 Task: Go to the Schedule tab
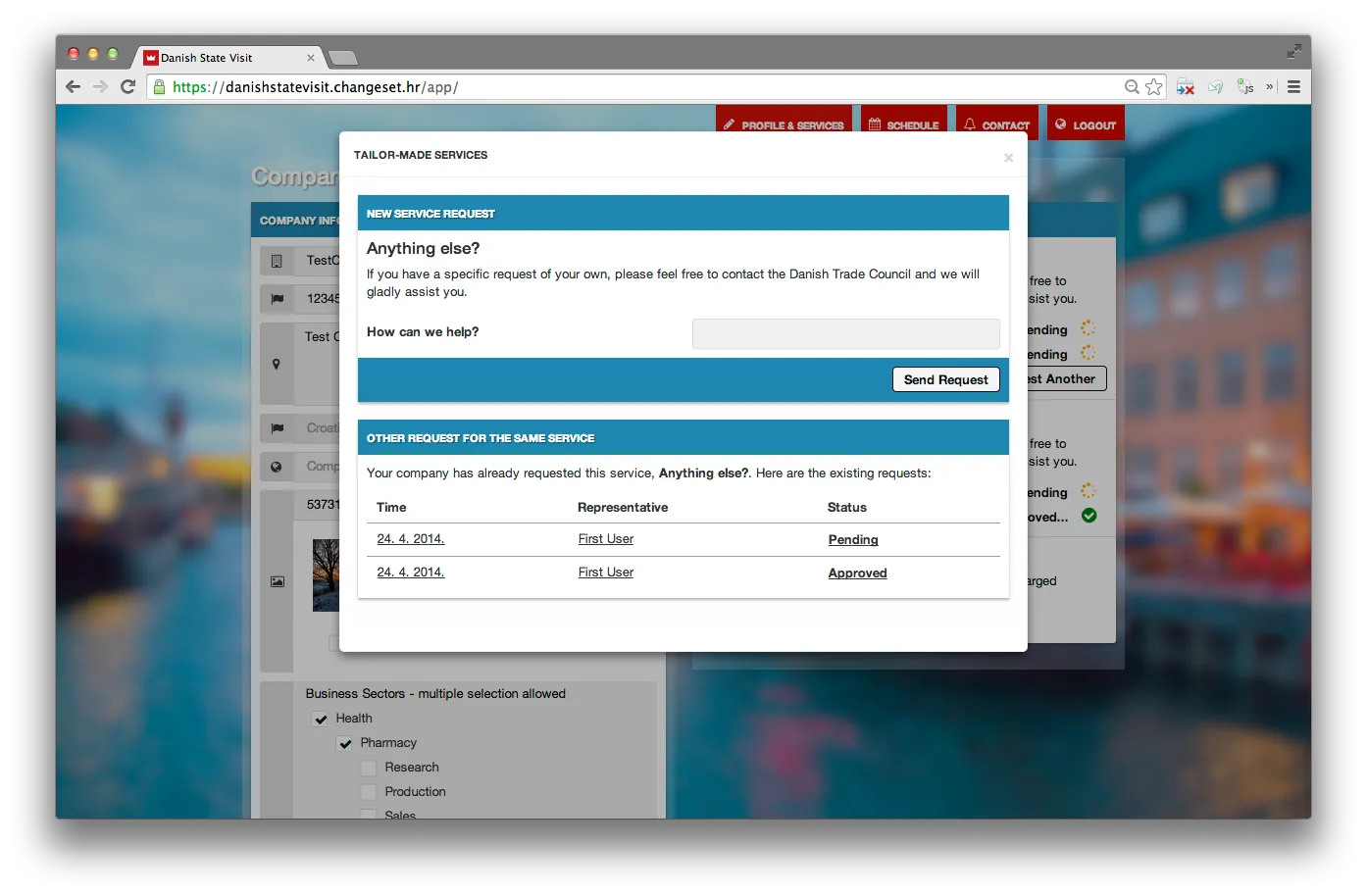(x=903, y=124)
